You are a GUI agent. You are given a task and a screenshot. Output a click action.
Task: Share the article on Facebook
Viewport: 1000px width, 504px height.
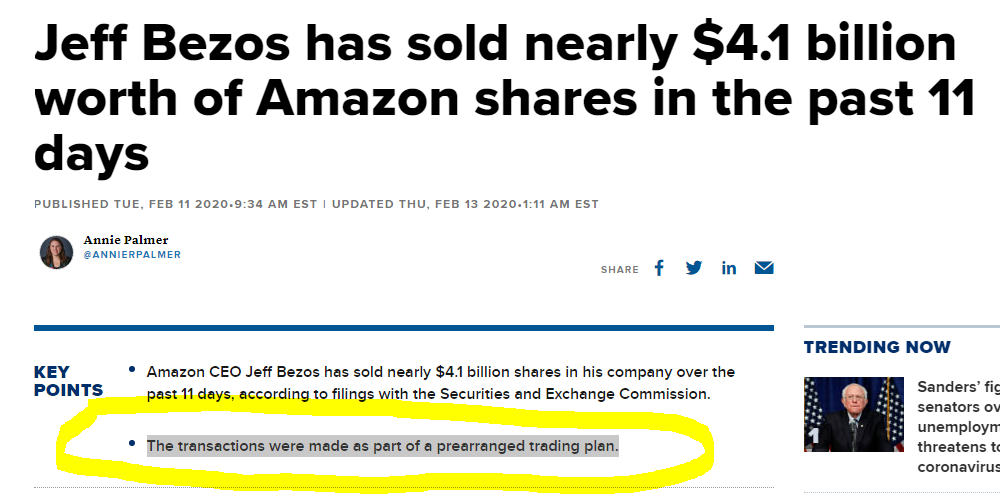(659, 268)
